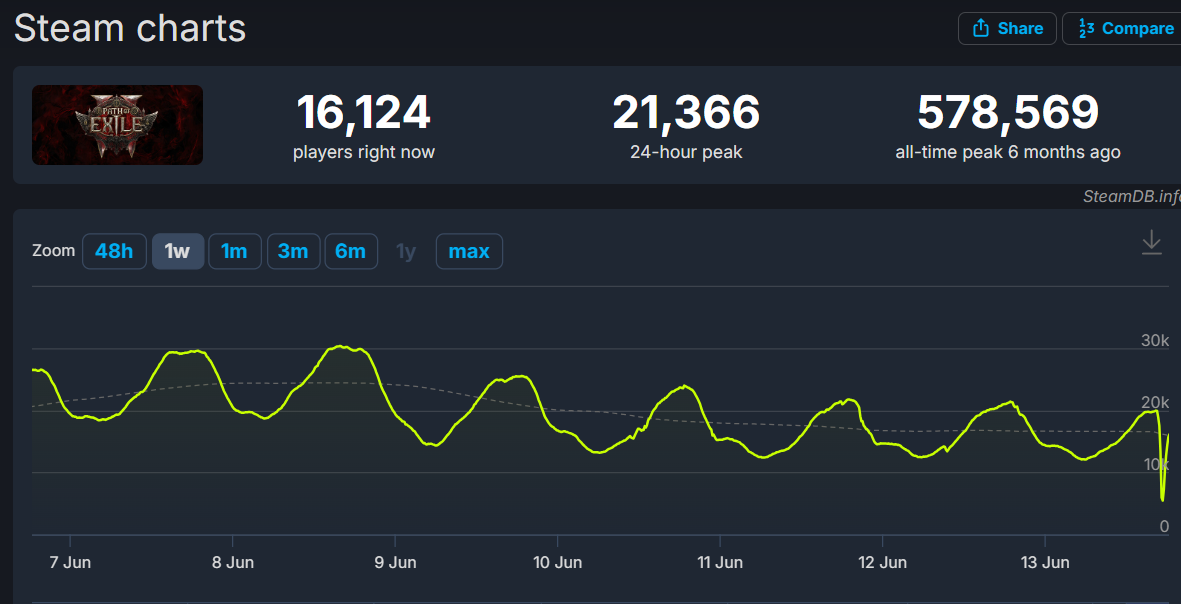
Task: Show max time range
Action: coord(468,251)
